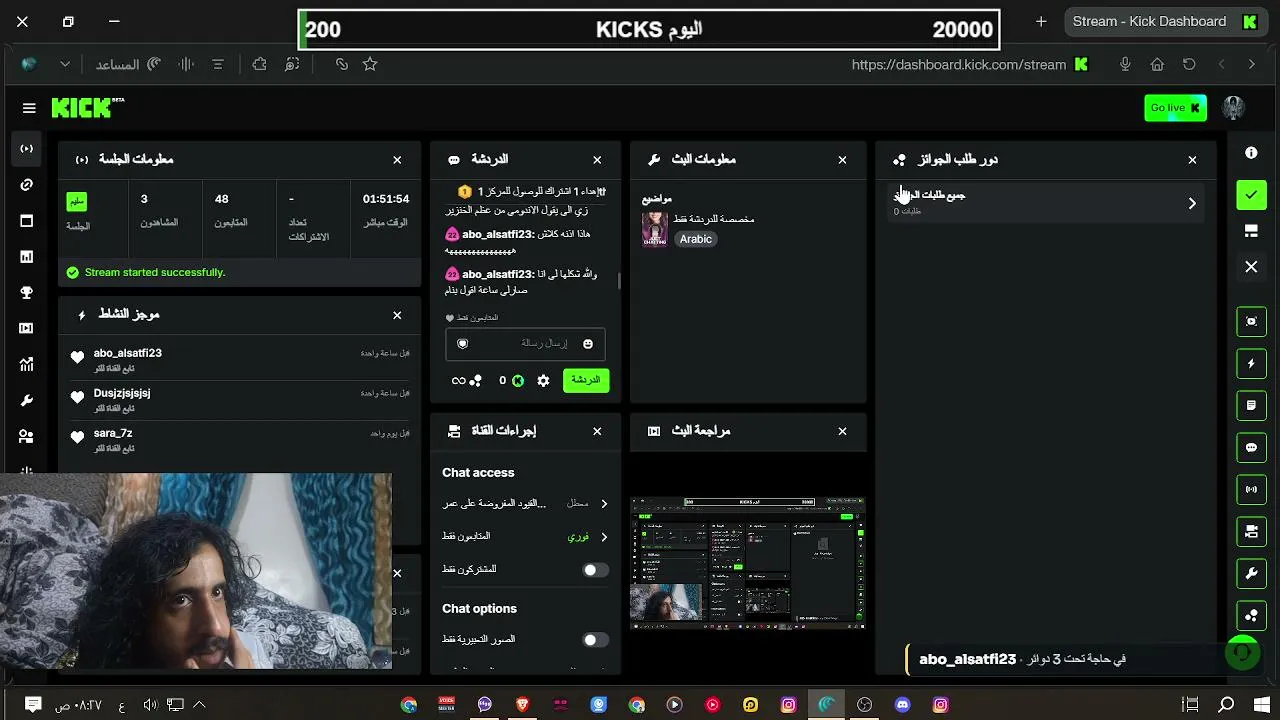Viewport: 1280px width, 720px height.
Task: Open the browser profile dropdown arrow
Action: 65,64
